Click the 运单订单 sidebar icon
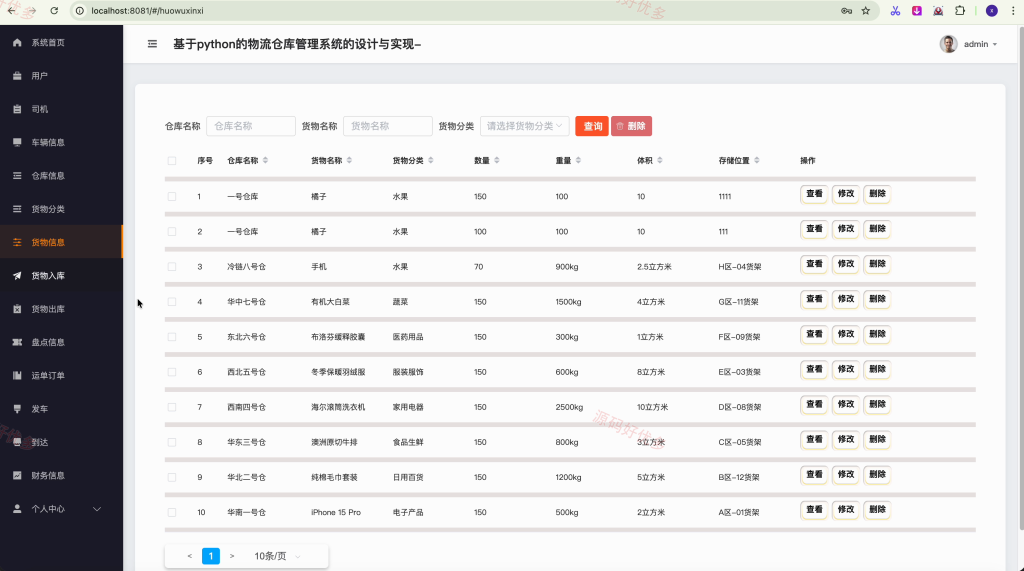This screenshot has width=1024, height=571. 17,376
